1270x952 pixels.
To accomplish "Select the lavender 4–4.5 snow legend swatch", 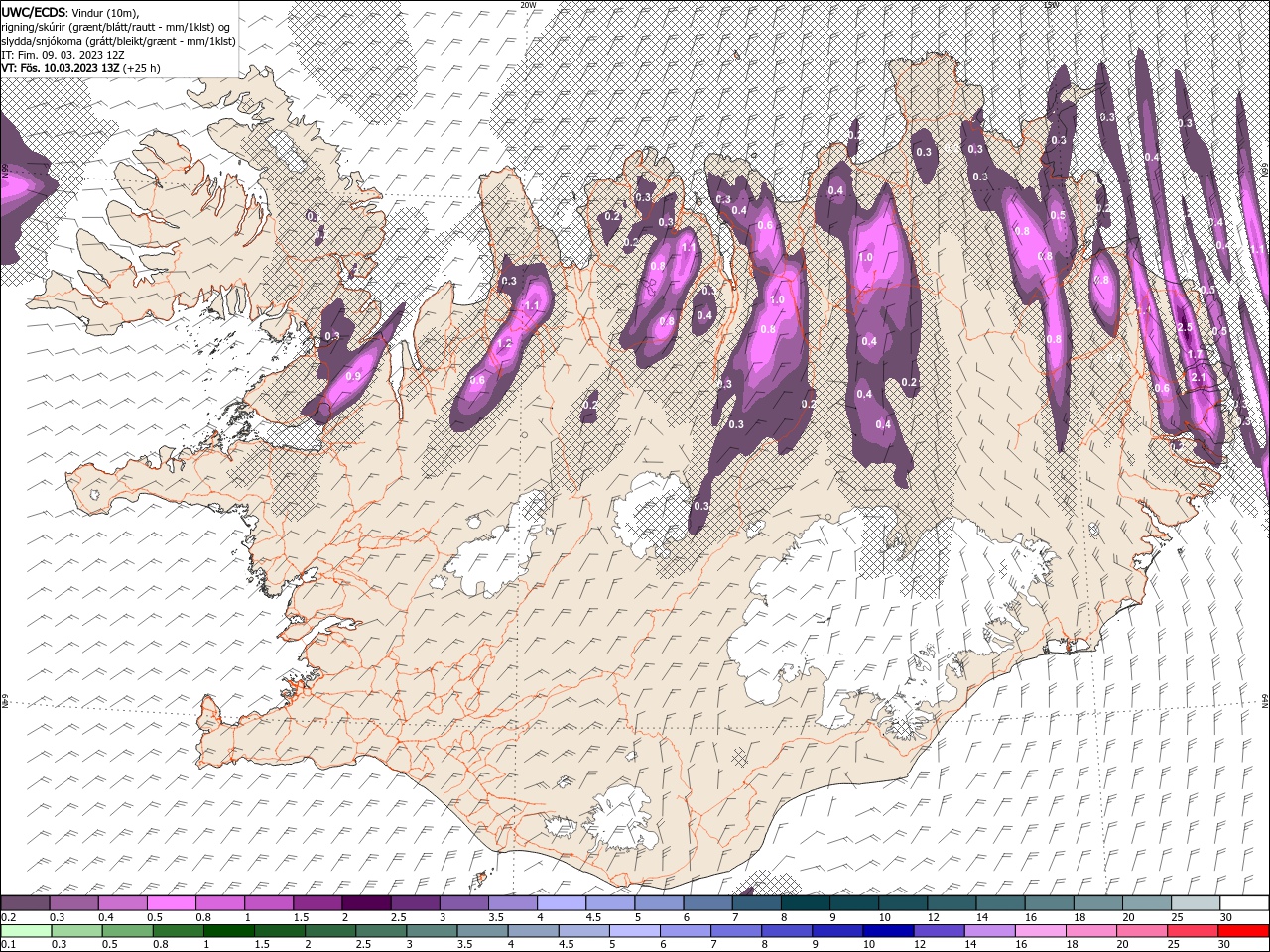I will [x=562, y=903].
